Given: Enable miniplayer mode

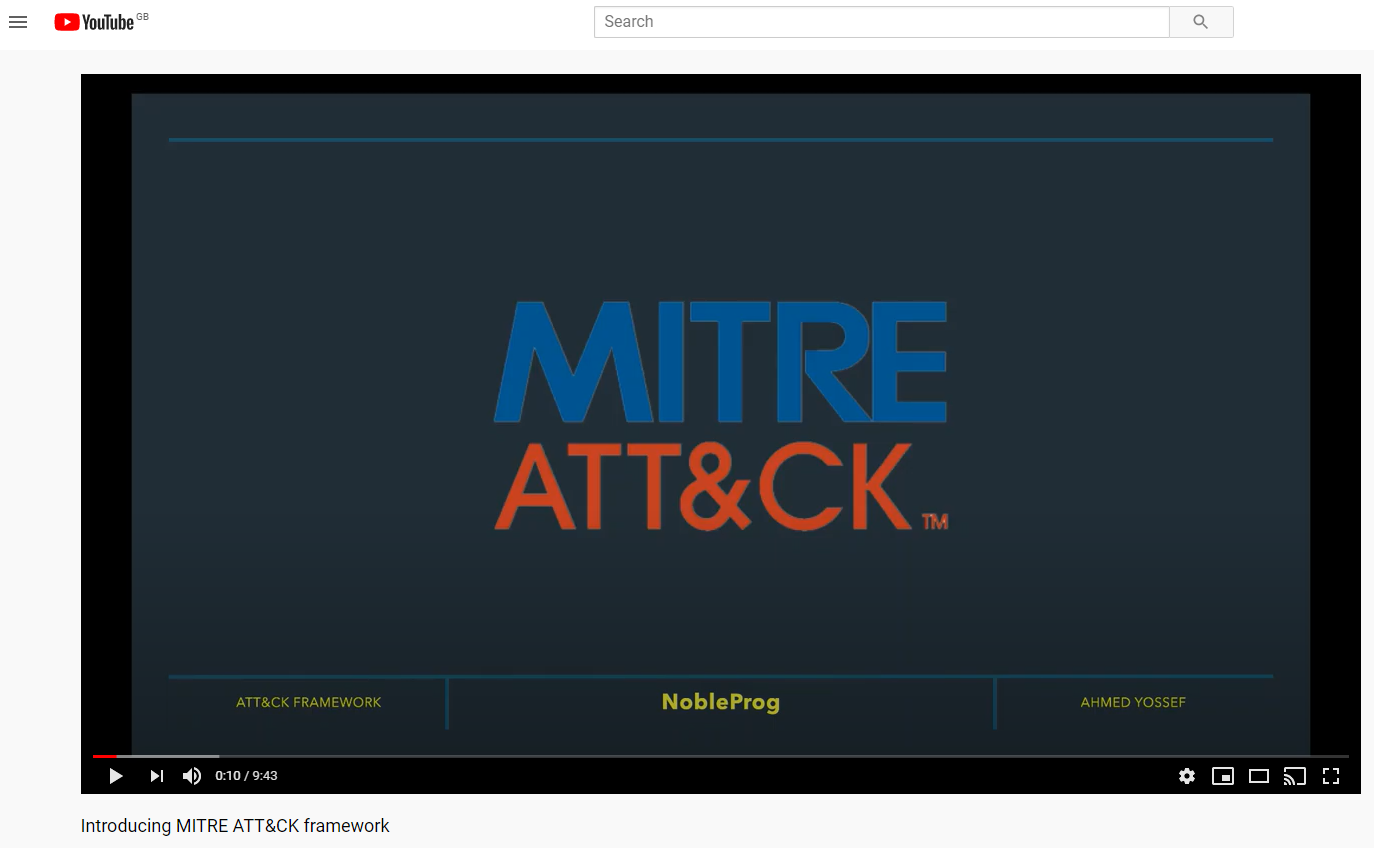Looking at the screenshot, I should point(1223,776).
